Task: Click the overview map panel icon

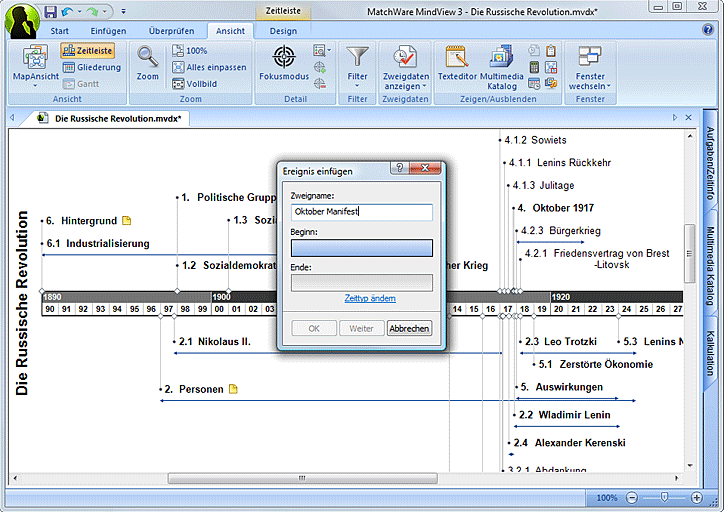Action: (551, 67)
